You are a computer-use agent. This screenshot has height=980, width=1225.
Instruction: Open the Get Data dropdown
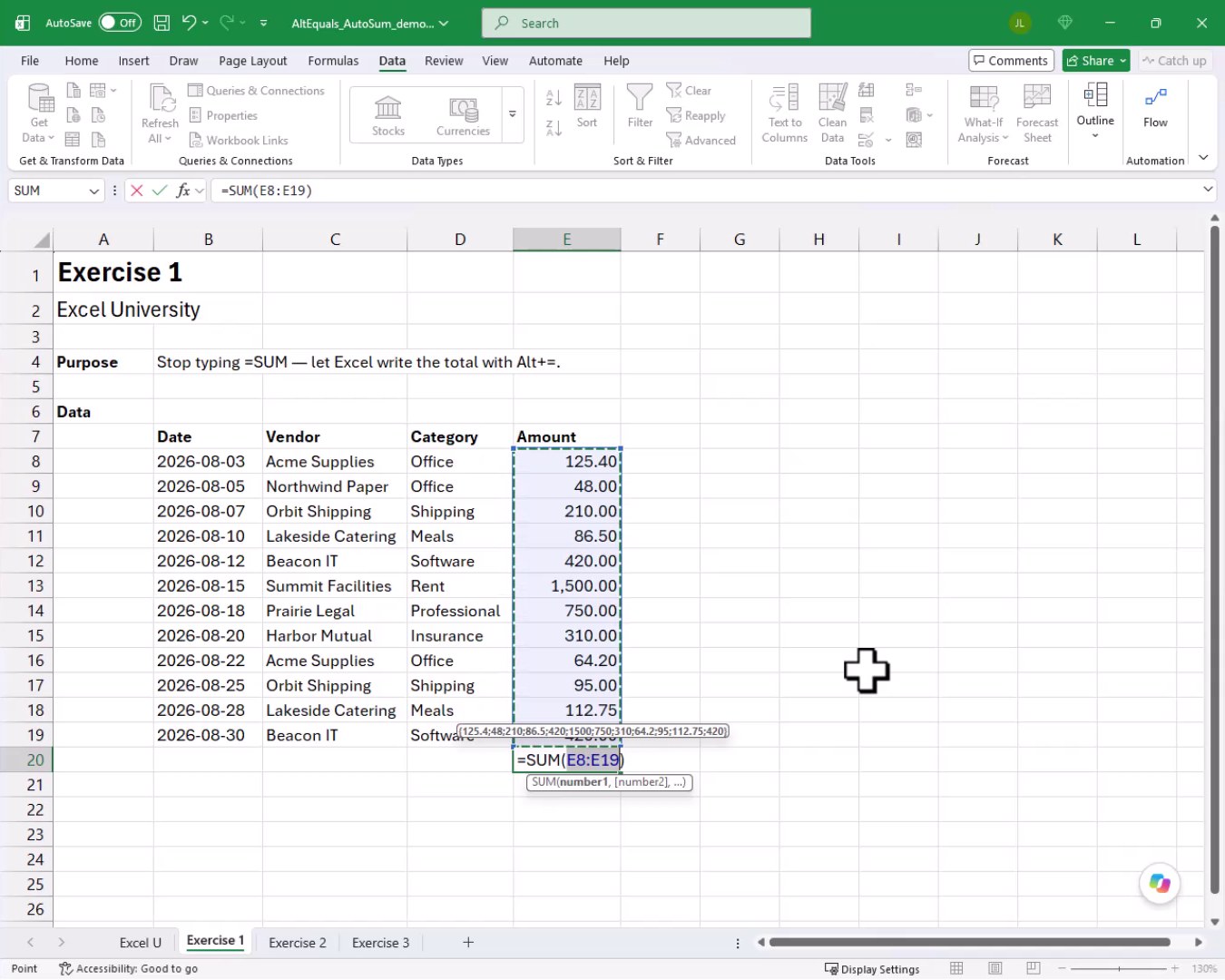coord(38,113)
